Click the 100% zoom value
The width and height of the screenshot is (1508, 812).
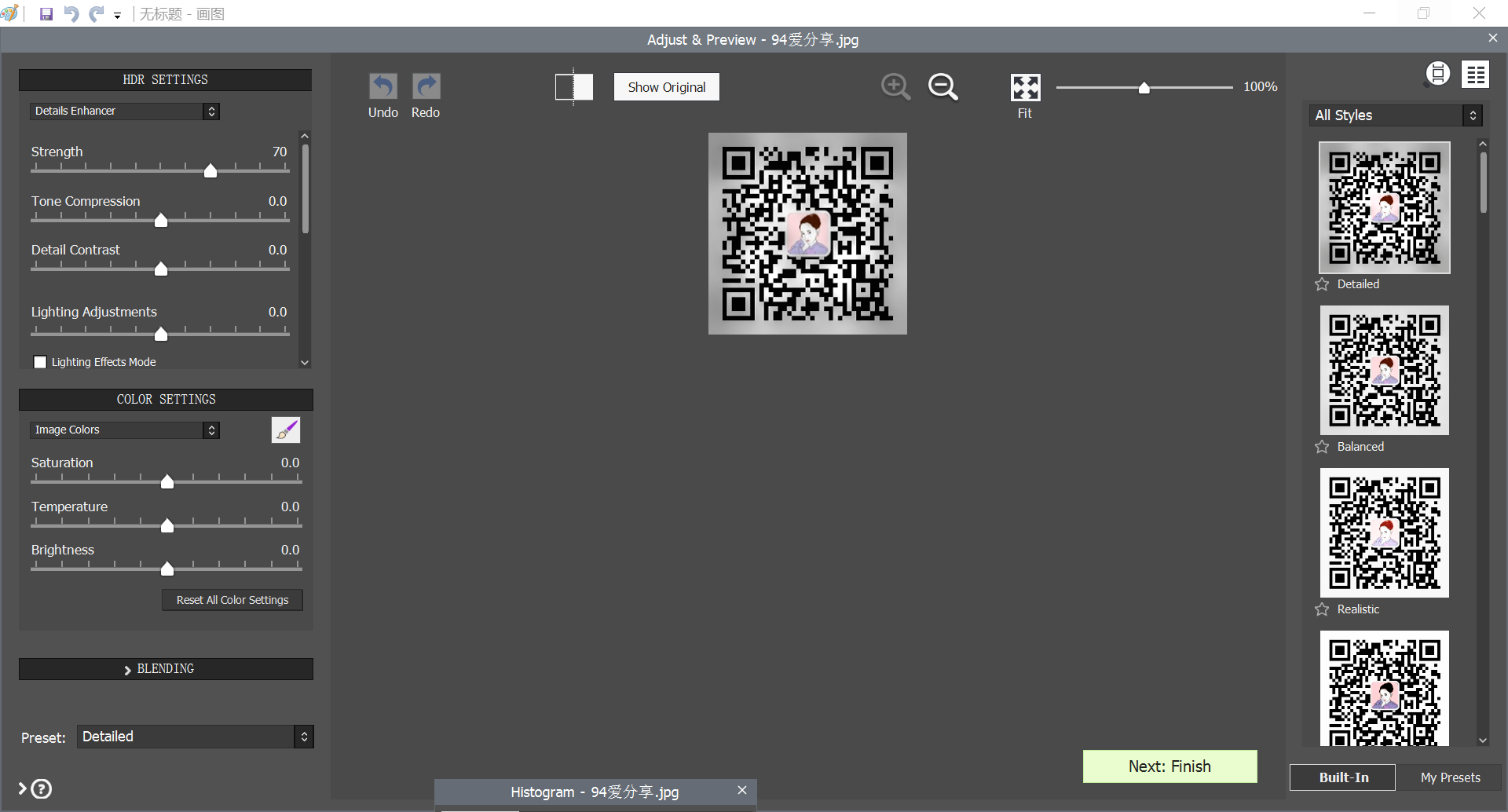(x=1260, y=87)
